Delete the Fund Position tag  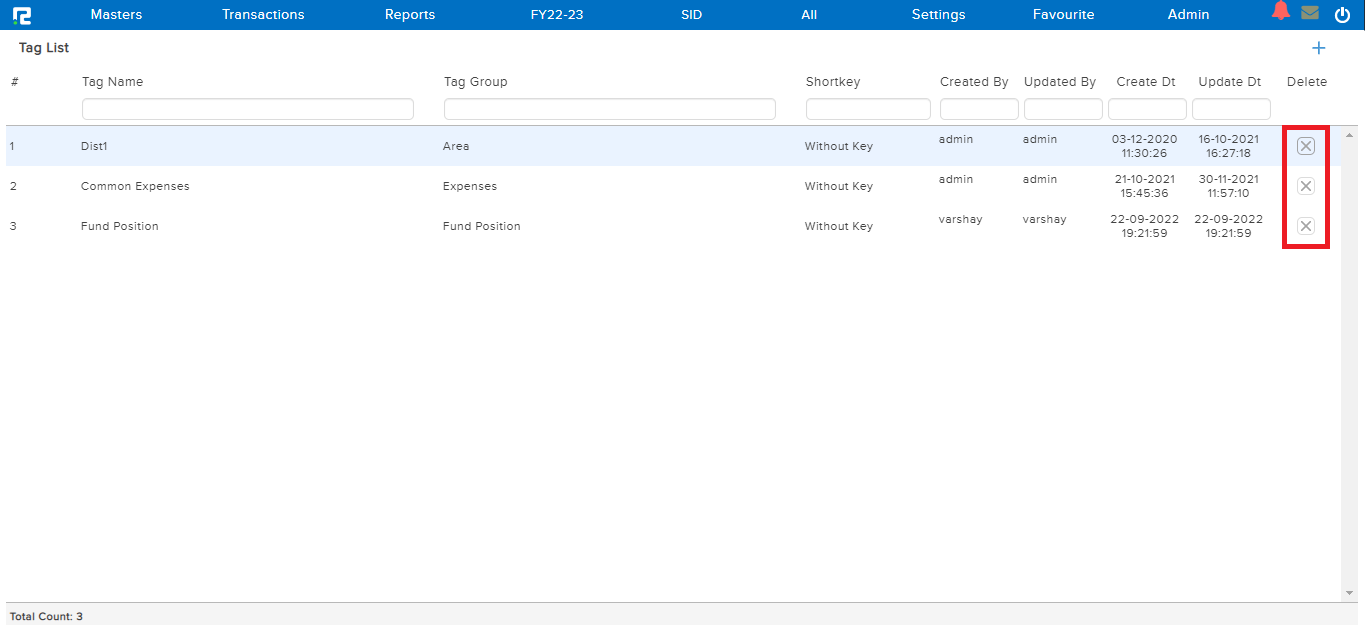click(1305, 226)
